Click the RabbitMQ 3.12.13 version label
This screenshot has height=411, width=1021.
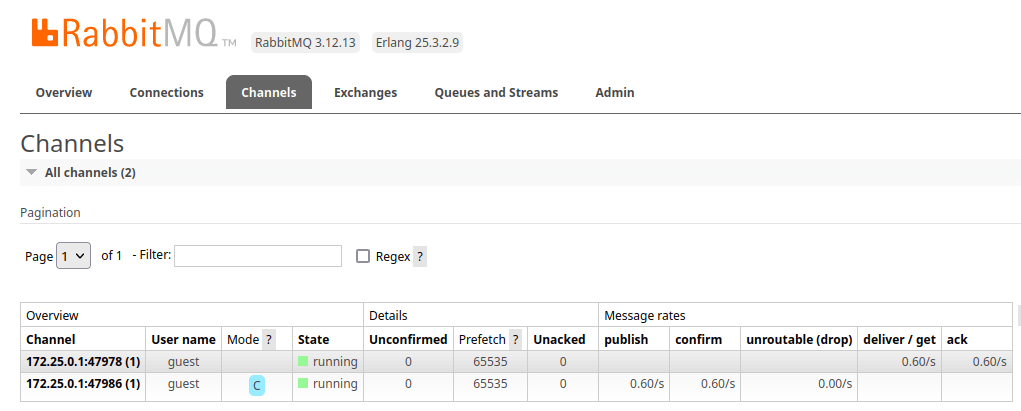pyautogui.click(x=305, y=43)
